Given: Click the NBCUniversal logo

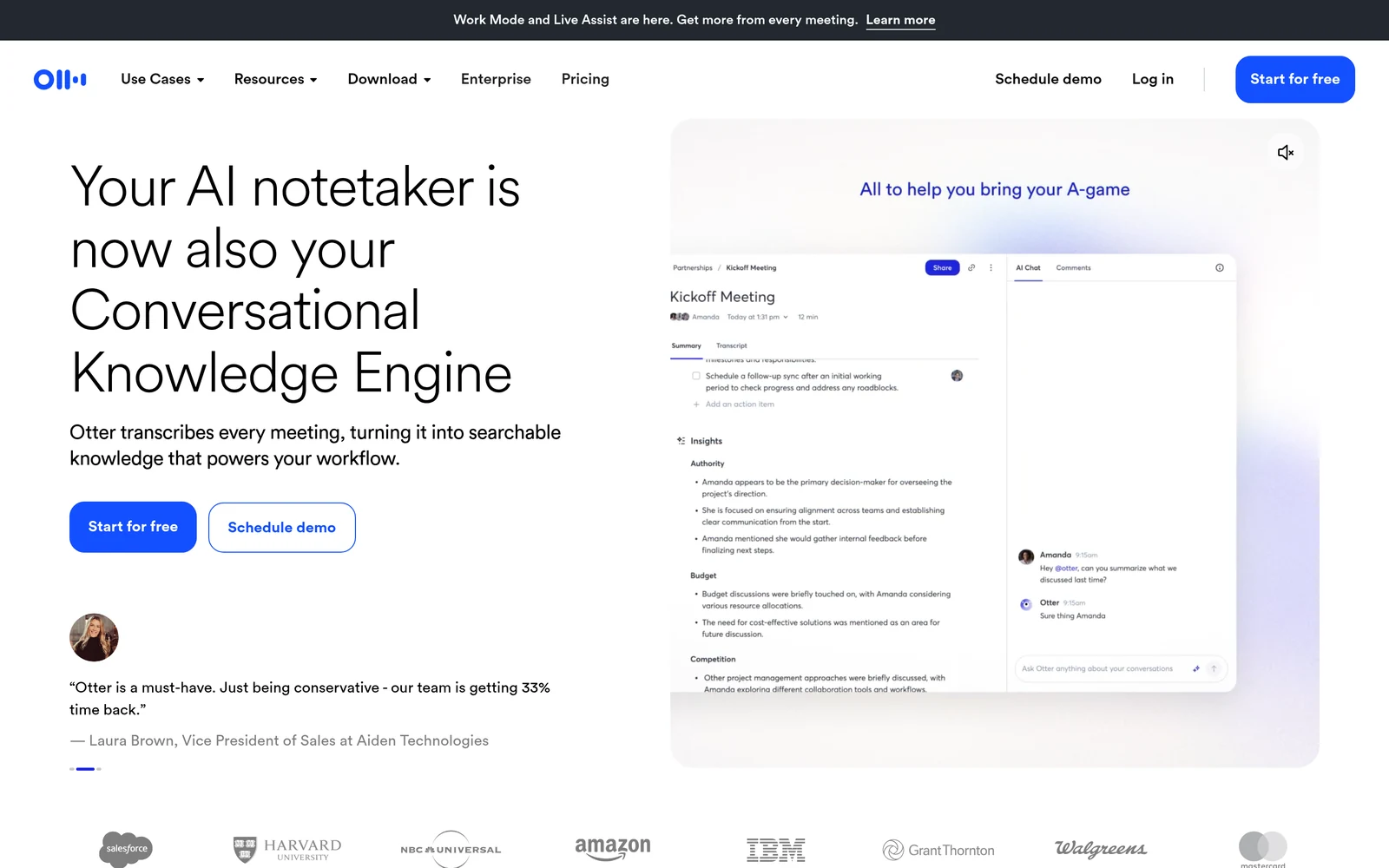Looking at the screenshot, I should click(x=451, y=849).
